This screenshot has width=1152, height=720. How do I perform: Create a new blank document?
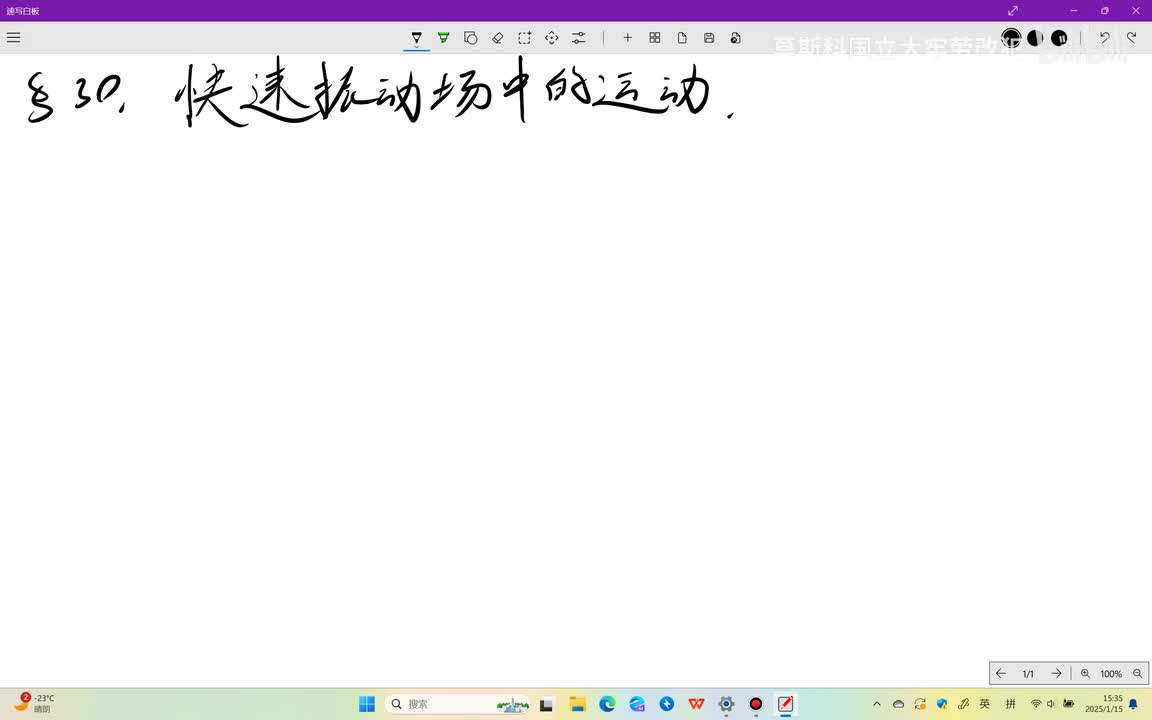coord(682,37)
